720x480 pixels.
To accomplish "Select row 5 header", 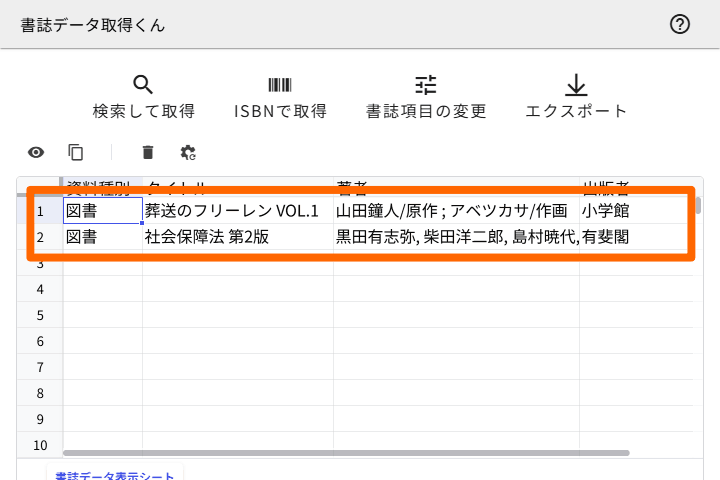I will pos(41,315).
